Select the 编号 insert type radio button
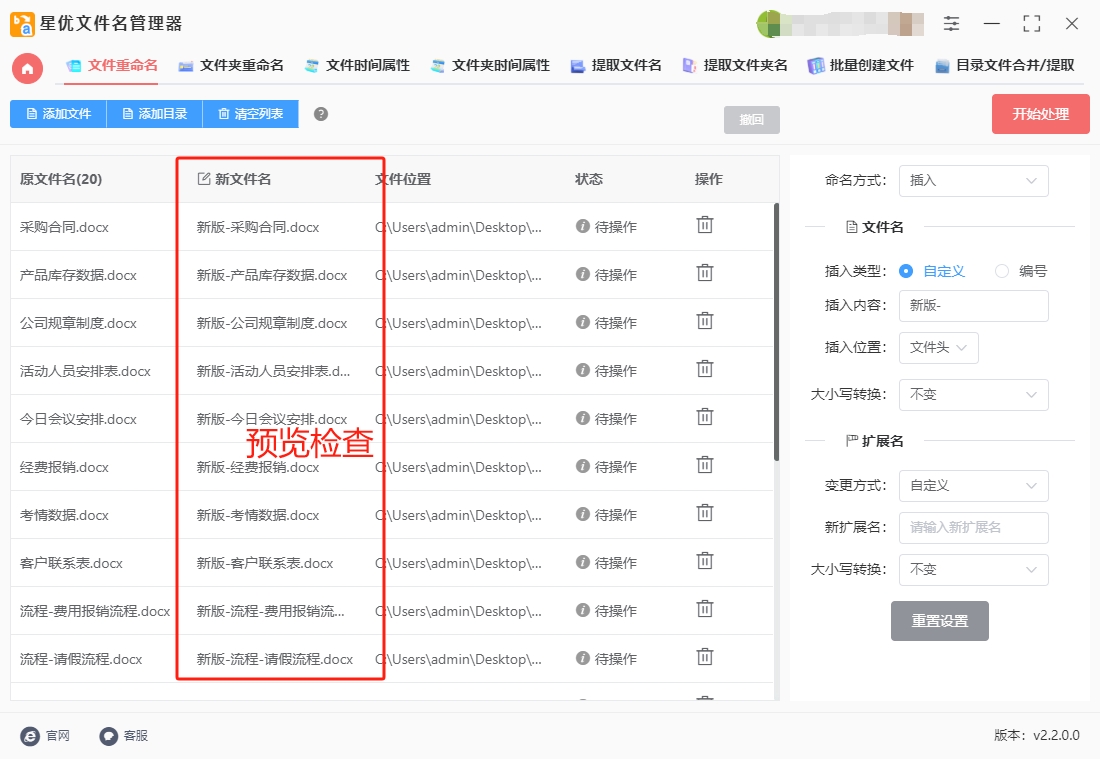Screen dimensions: 1100x760 click(x=1002, y=271)
